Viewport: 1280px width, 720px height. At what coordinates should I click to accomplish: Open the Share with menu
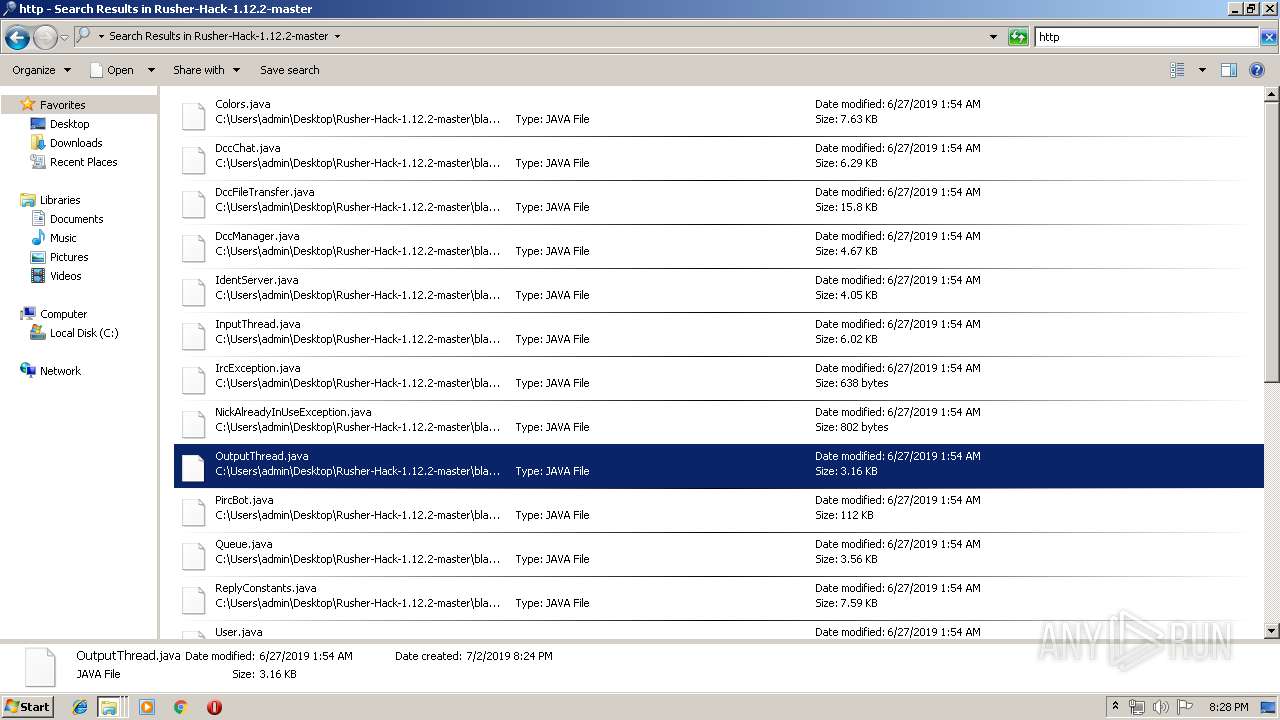[x=206, y=70]
